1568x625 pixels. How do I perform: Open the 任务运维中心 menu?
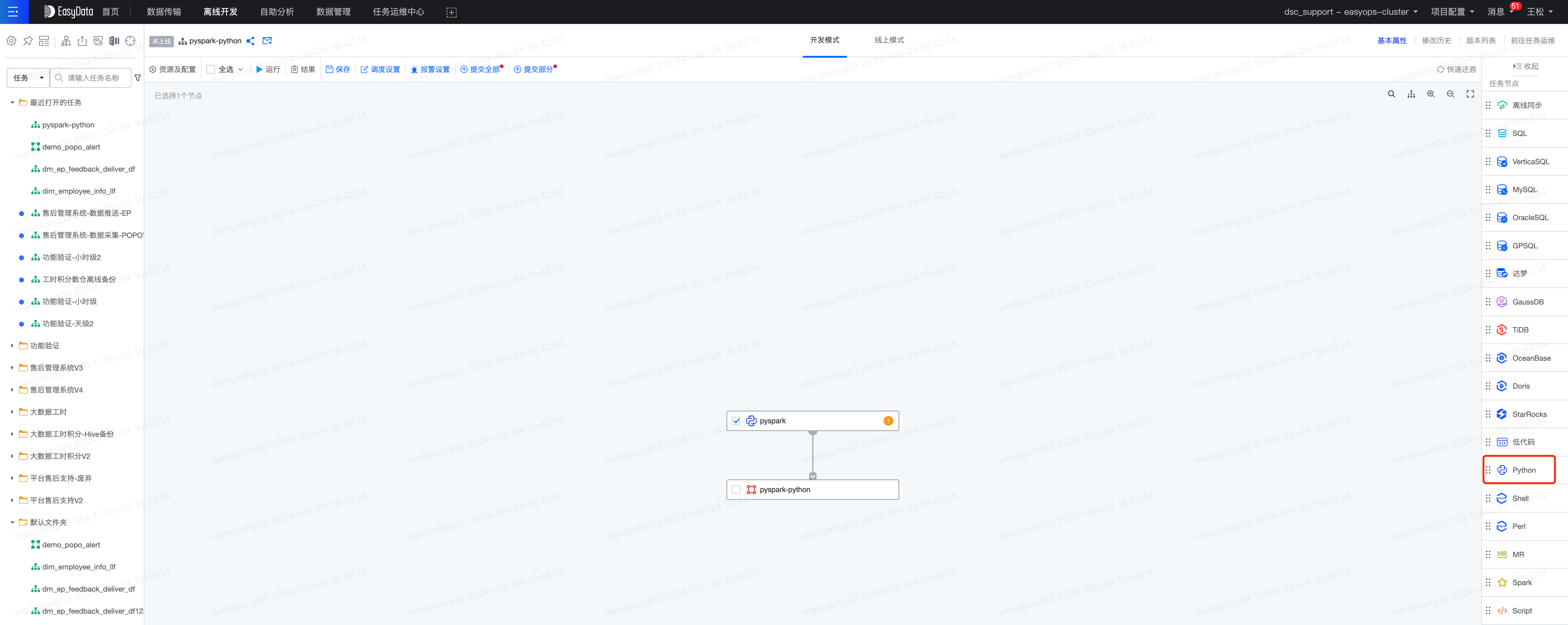397,12
